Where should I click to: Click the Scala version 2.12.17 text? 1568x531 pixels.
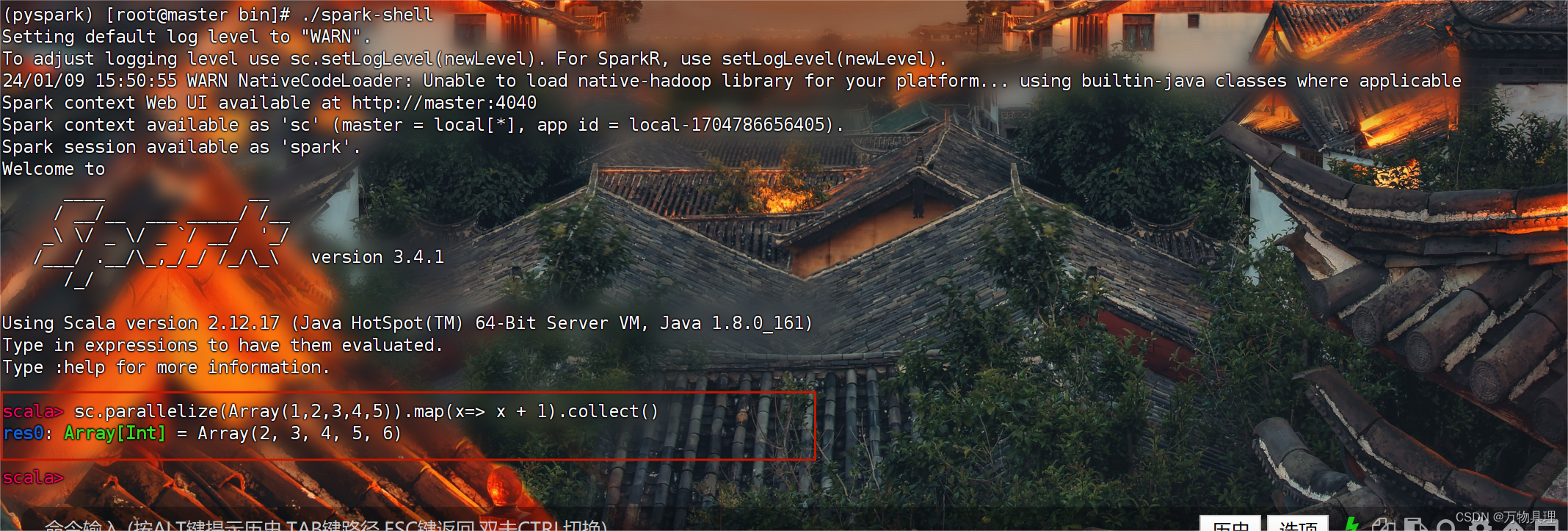[x=171, y=323]
